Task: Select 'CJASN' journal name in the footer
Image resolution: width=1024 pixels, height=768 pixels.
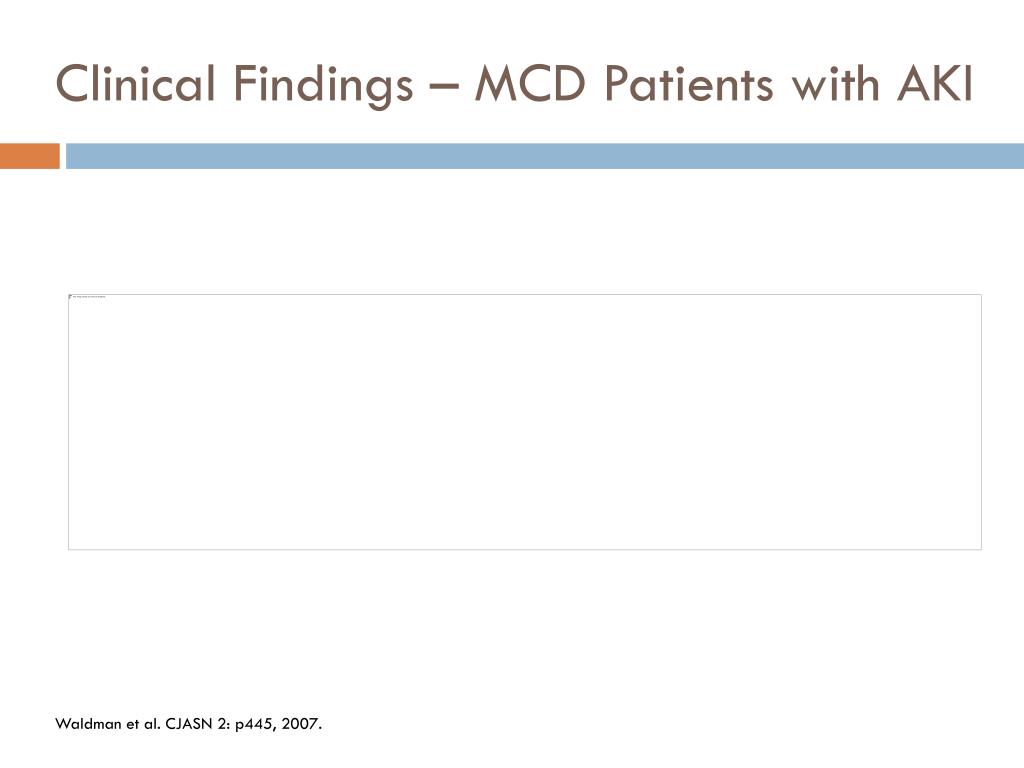Action: point(189,724)
